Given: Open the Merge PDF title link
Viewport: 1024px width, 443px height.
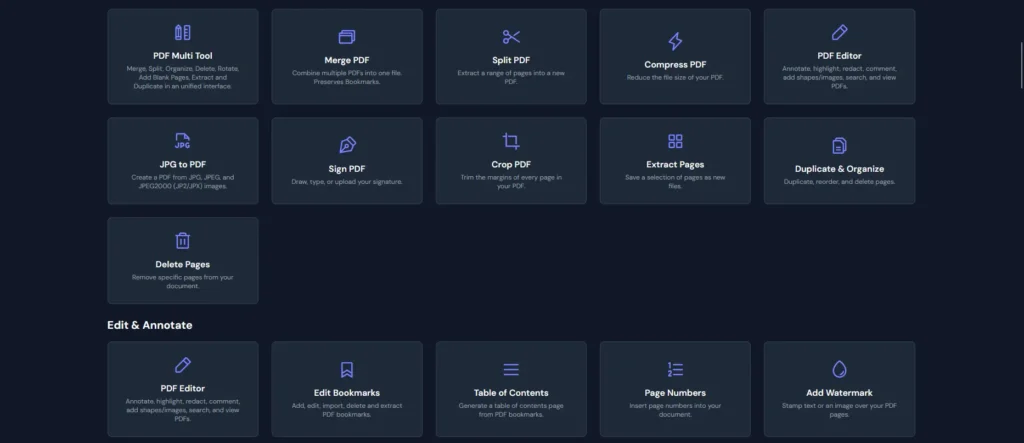Looking at the screenshot, I should point(347,60).
